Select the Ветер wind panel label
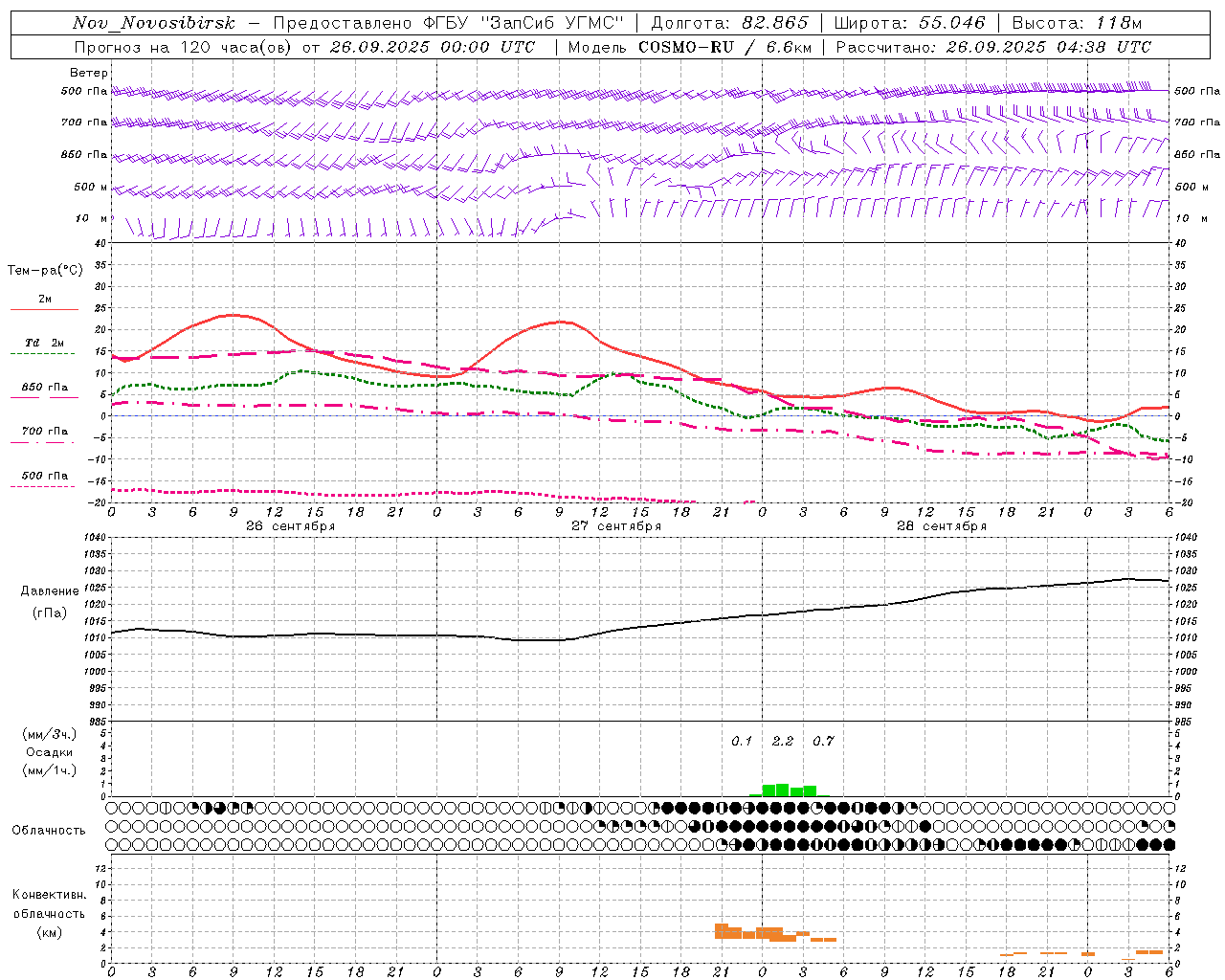 (x=89, y=73)
